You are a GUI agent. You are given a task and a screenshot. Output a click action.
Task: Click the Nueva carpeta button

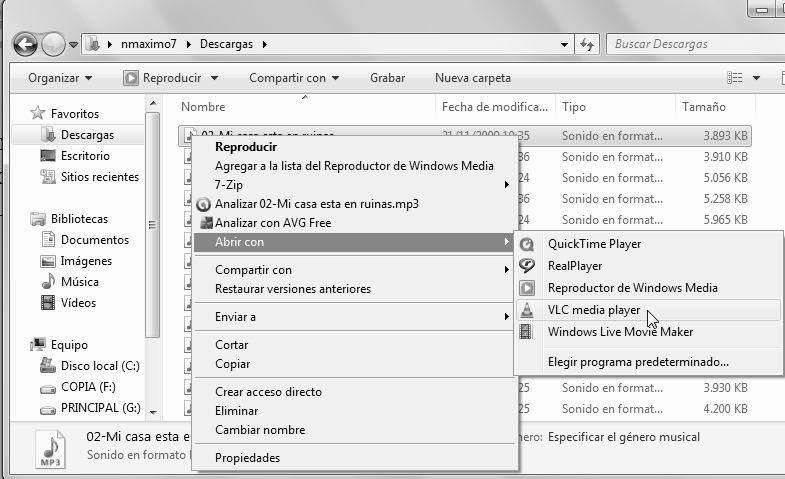pyautogui.click(x=472, y=78)
